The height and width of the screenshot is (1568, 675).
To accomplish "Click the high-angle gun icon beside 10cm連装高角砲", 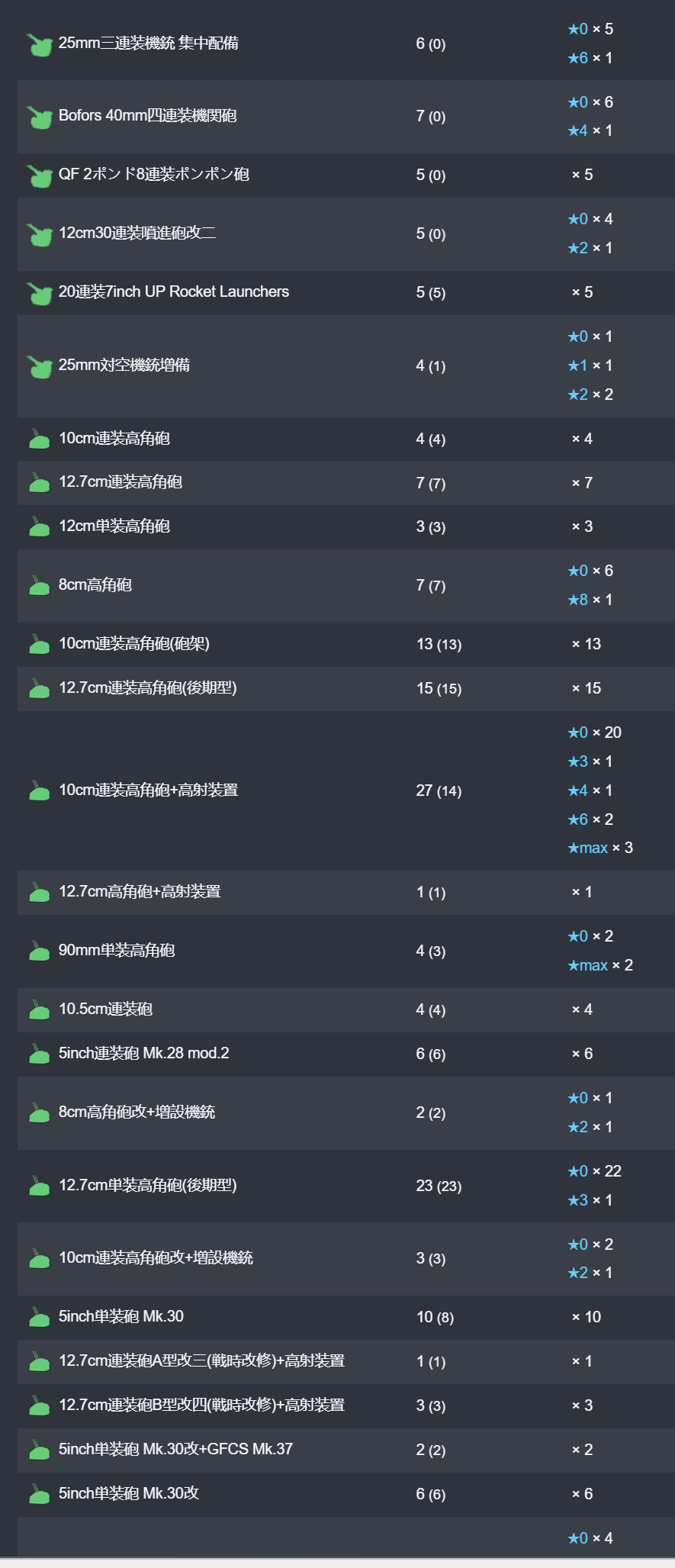I will pyautogui.click(x=39, y=439).
